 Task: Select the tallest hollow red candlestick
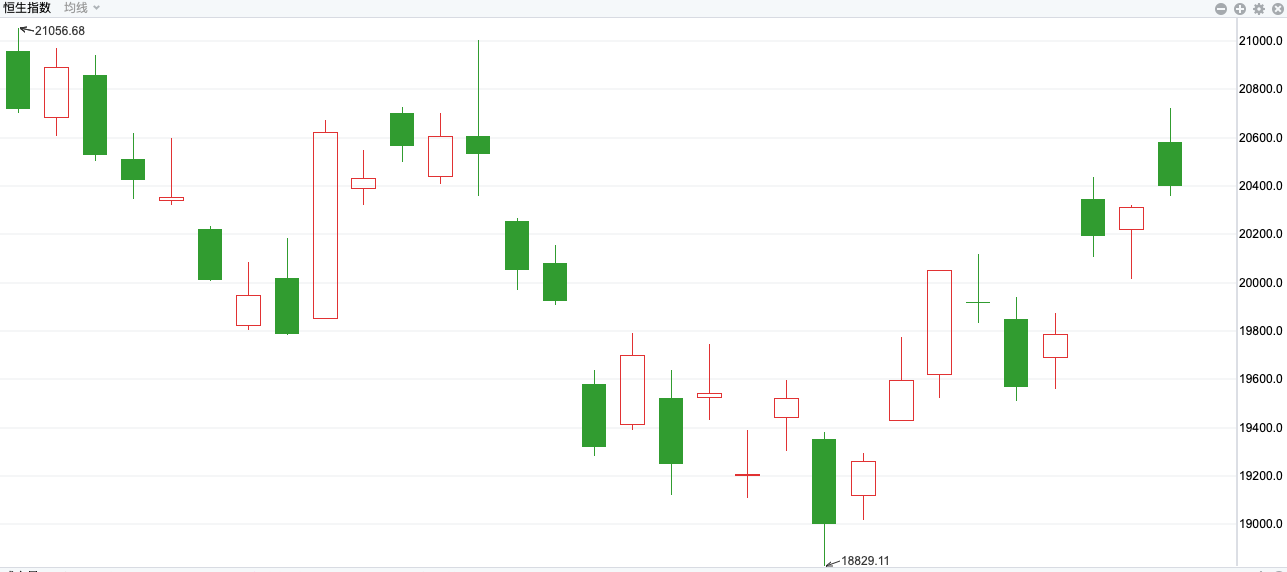point(325,225)
